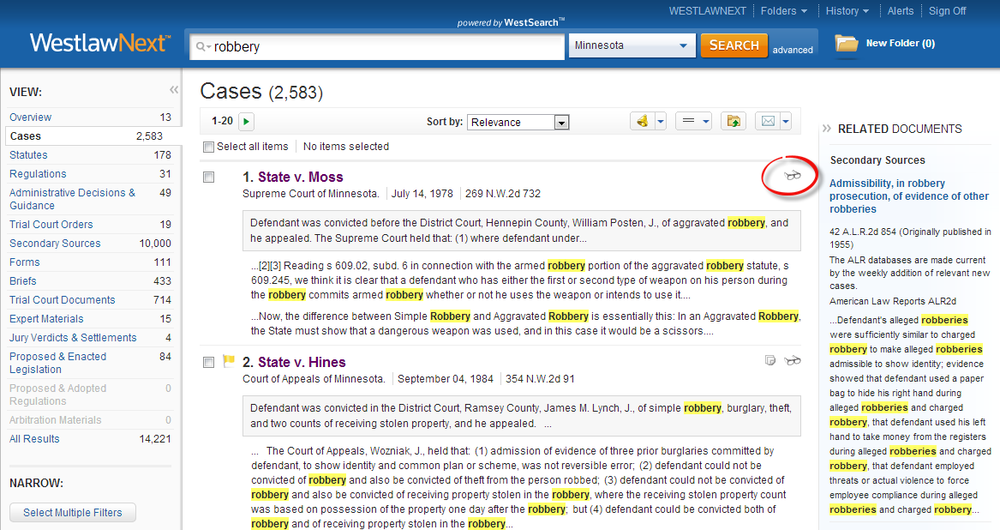1000x530 pixels.
Task: Open the History dropdown in top bar
Action: tap(847, 11)
